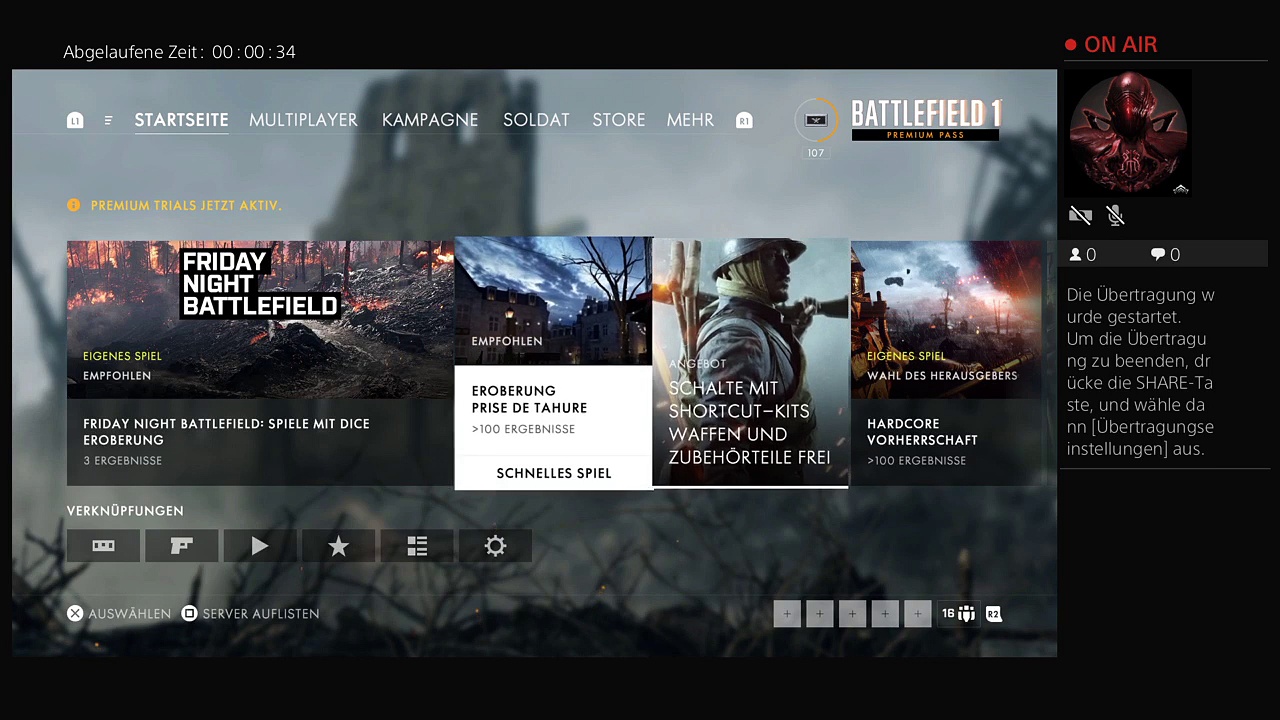The image size is (1280, 720).
Task: Click the play triangle shortcut
Action: [260, 546]
